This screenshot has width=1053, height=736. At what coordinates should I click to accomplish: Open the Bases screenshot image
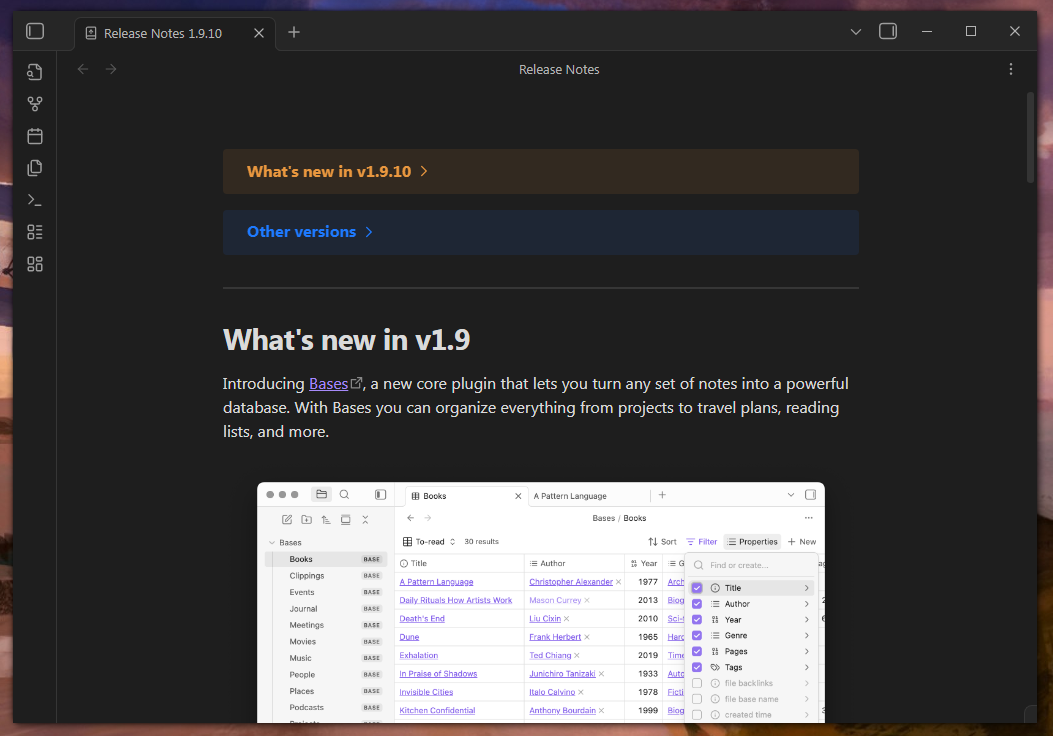click(541, 602)
